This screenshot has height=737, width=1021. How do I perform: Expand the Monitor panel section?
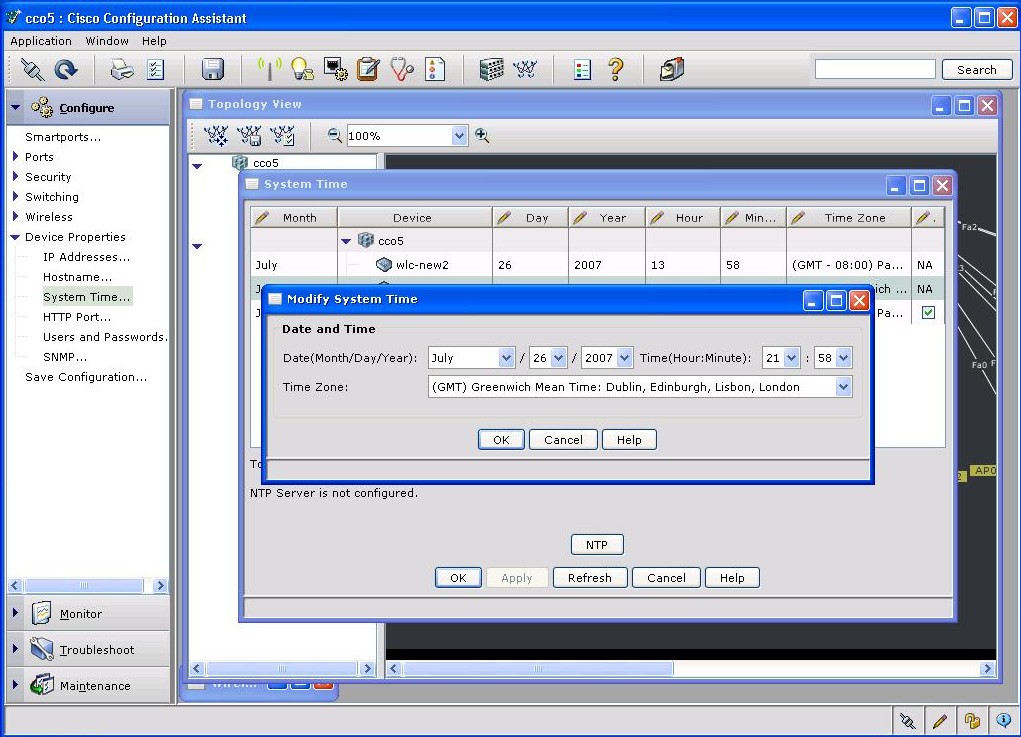[x=16, y=613]
